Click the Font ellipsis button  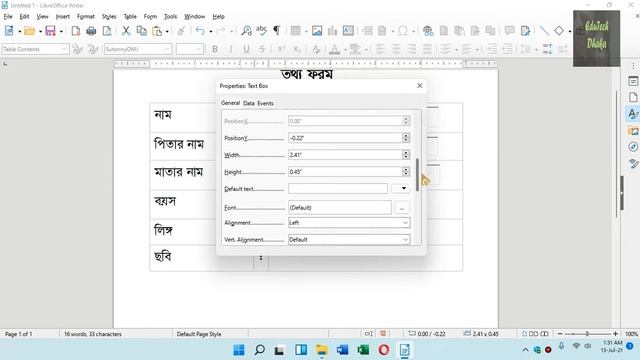pos(402,207)
